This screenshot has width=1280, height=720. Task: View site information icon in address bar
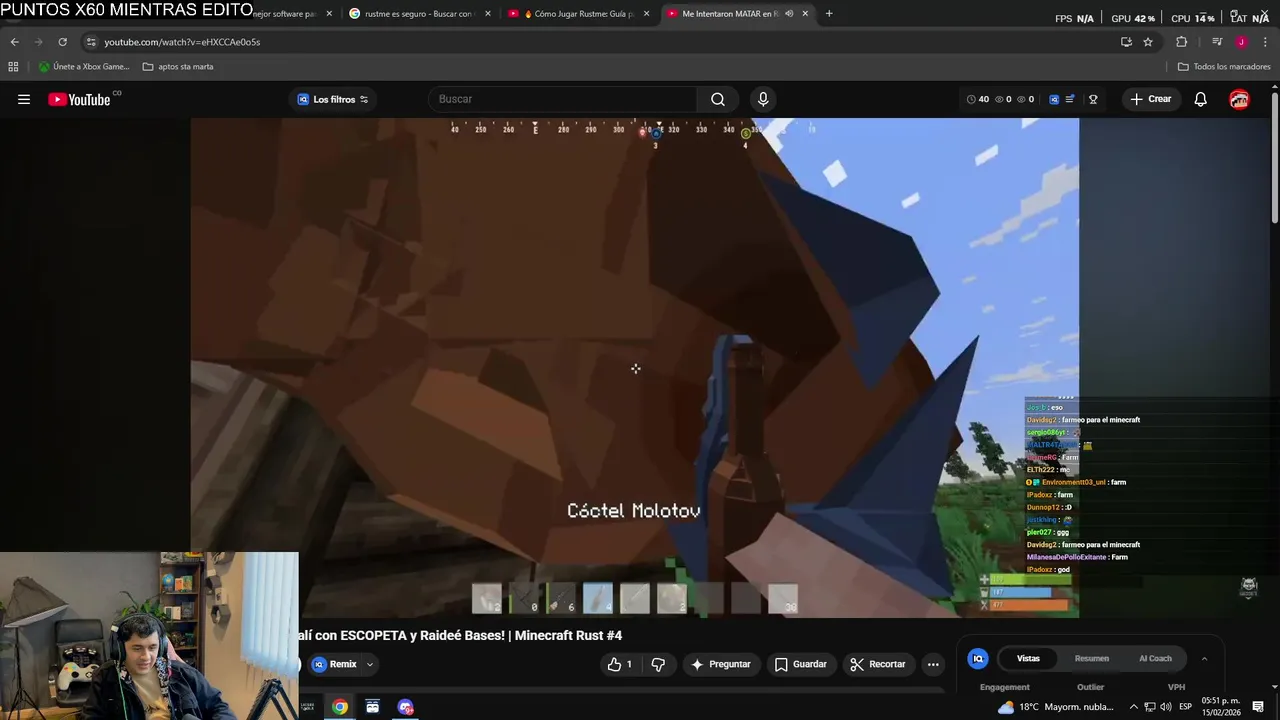coord(91,42)
